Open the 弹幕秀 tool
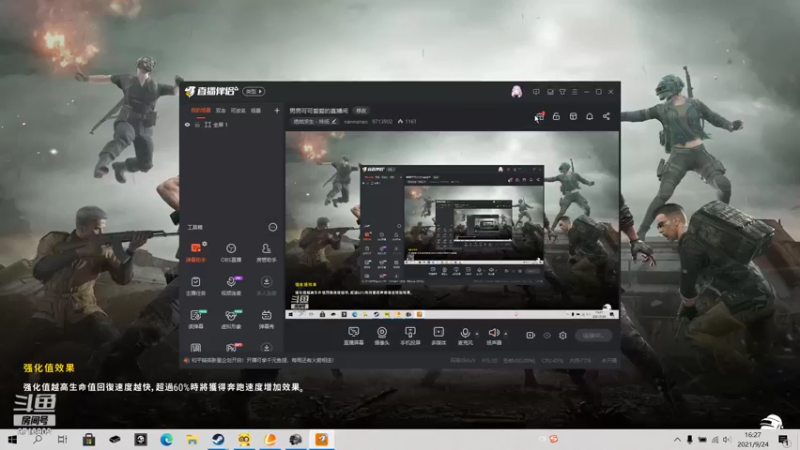The width and height of the screenshot is (800, 450). coord(266,319)
